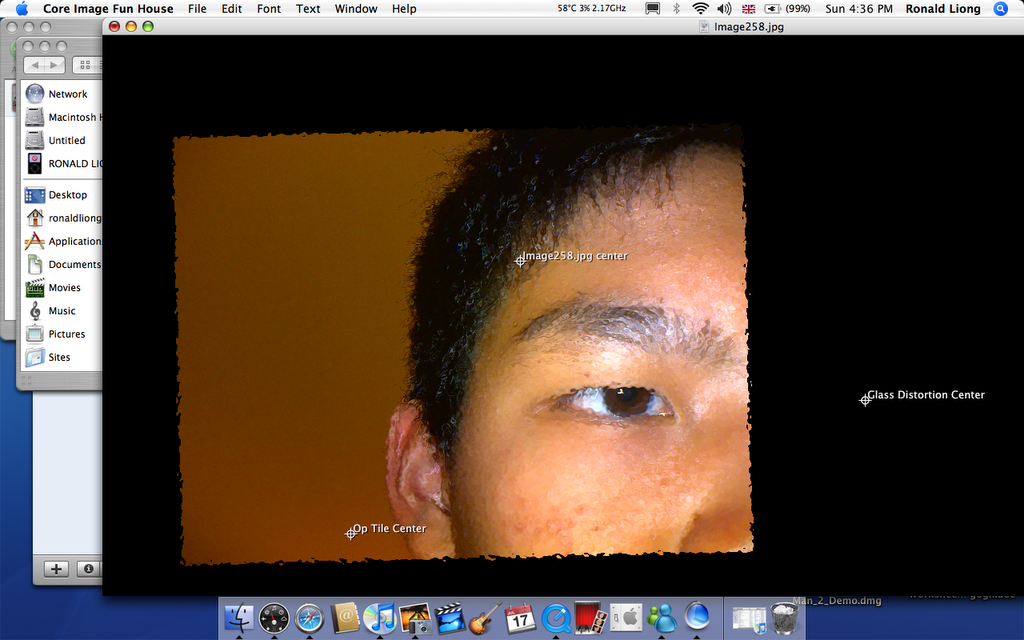The image size is (1024, 640).
Task: Click the CPU temperature readout in menu bar
Action: click(592, 8)
